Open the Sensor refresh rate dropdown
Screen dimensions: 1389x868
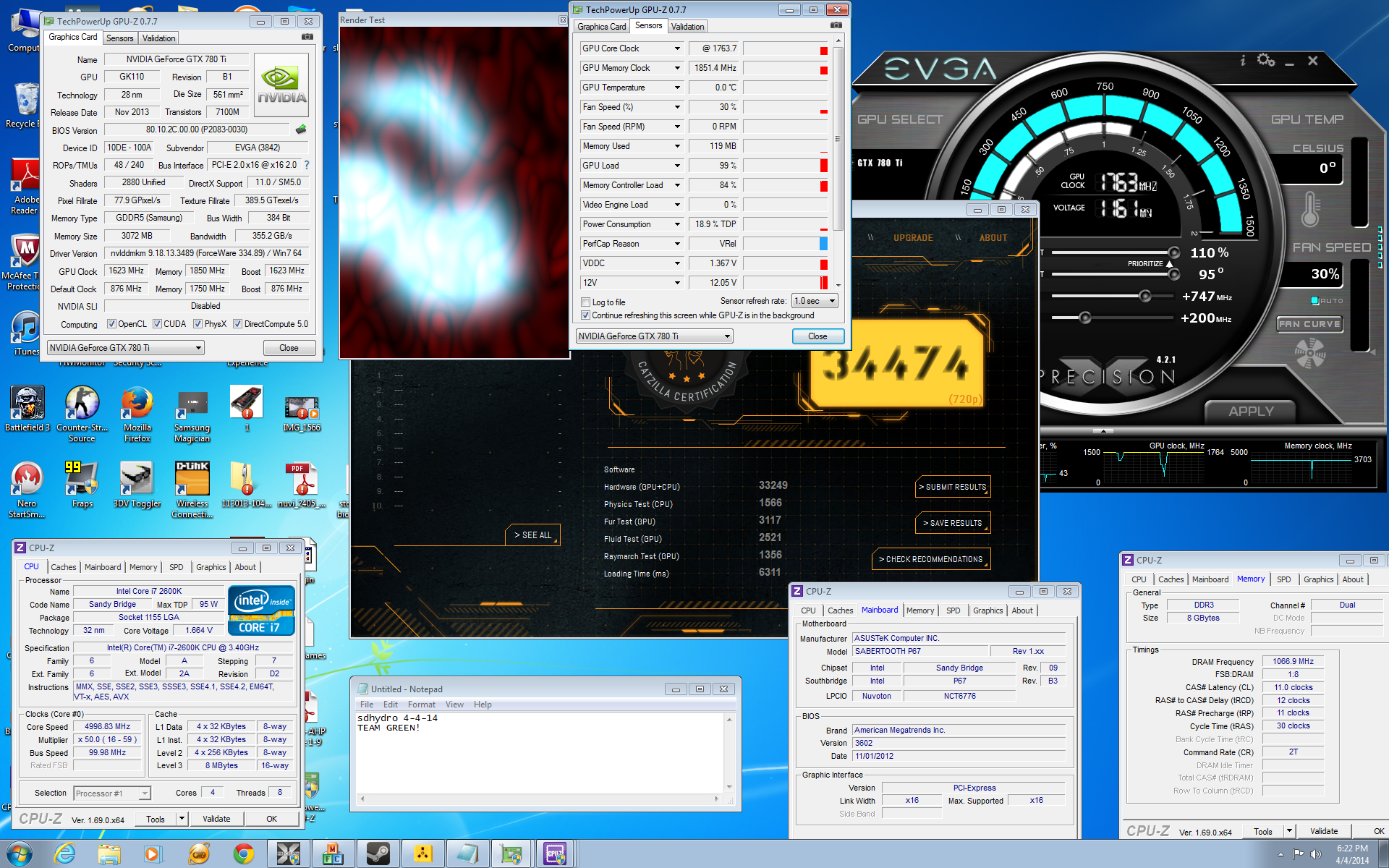point(815,301)
